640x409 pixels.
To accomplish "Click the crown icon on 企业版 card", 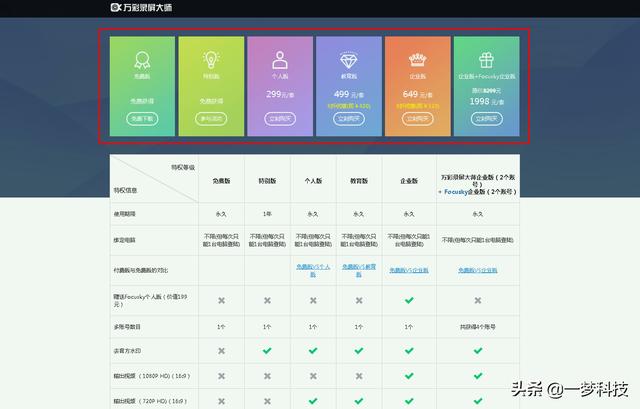I will (x=418, y=60).
